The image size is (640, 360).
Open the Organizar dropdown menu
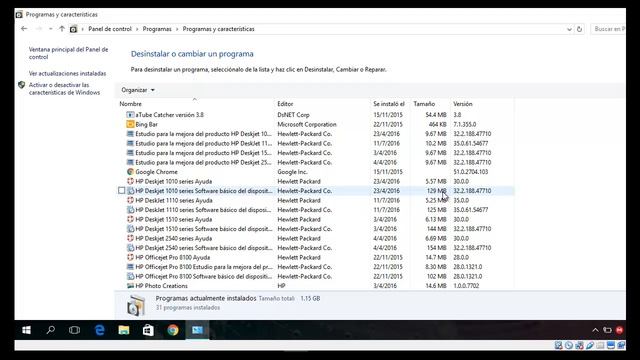138,90
